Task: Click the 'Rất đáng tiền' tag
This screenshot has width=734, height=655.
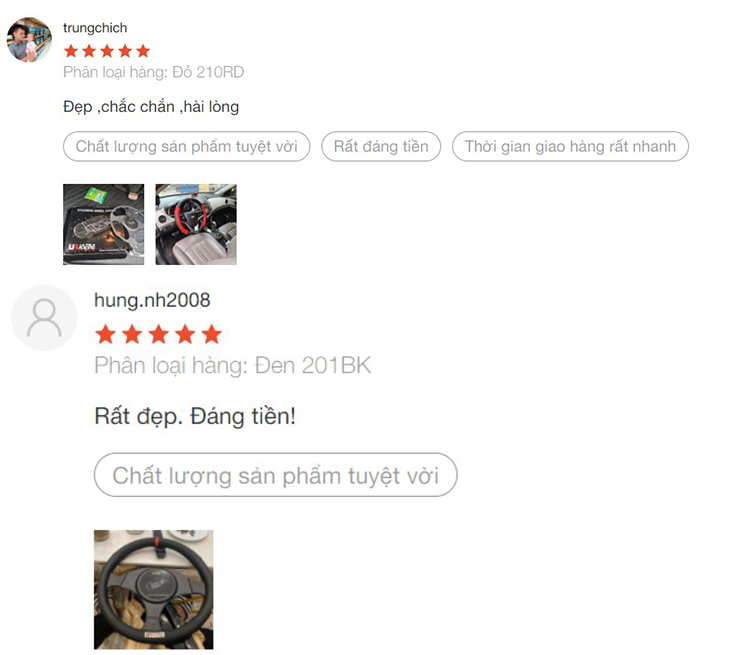Action: 381,147
